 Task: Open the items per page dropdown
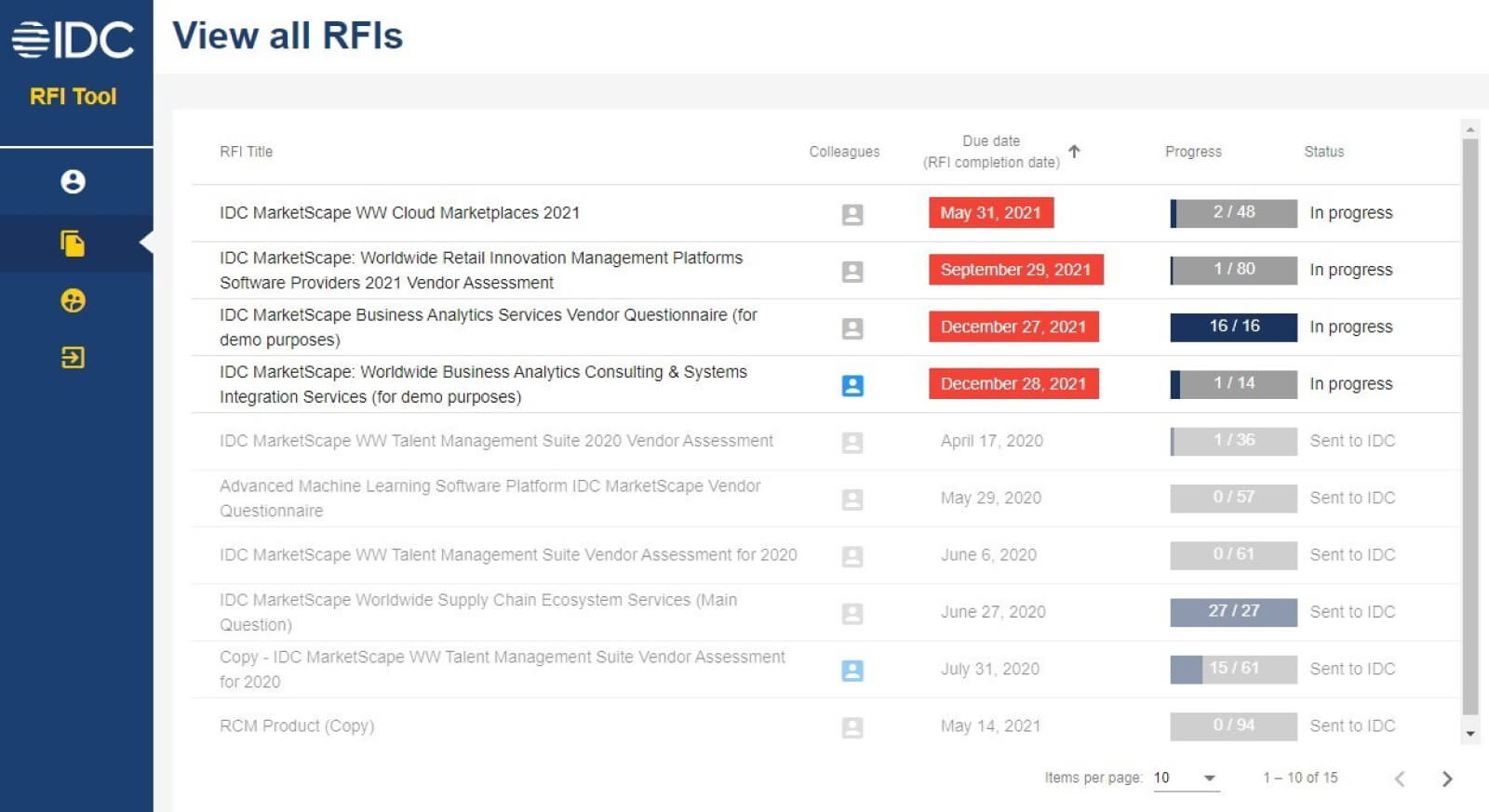click(x=1186, y=778)
